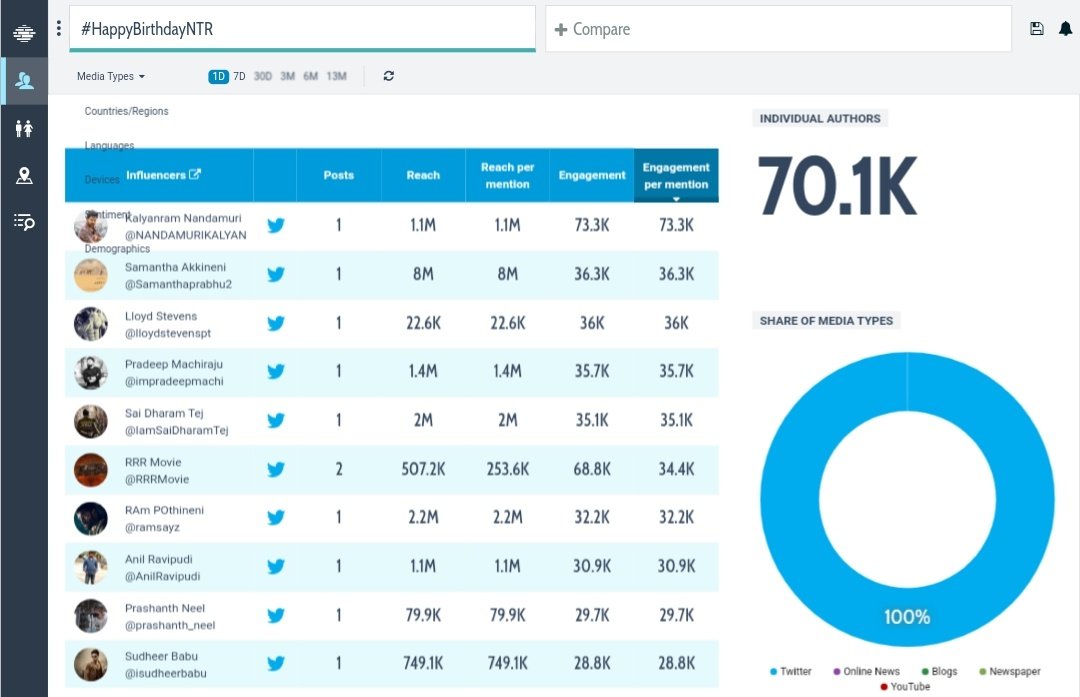This screenshot has height=697, width=1080.
Task: Open the three-dot options menu beside search
Action: (x=59, y=28)
